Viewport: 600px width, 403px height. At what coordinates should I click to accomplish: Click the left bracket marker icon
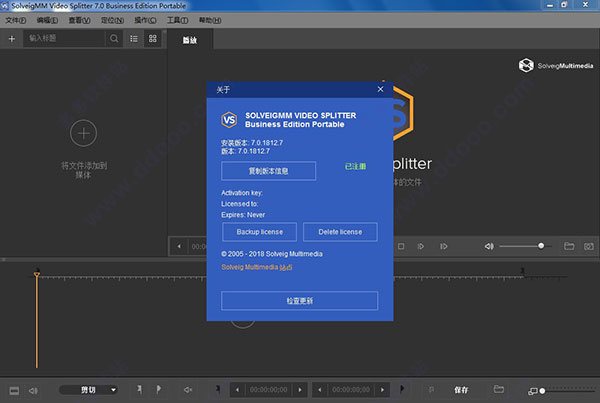[x=217, y=389]
